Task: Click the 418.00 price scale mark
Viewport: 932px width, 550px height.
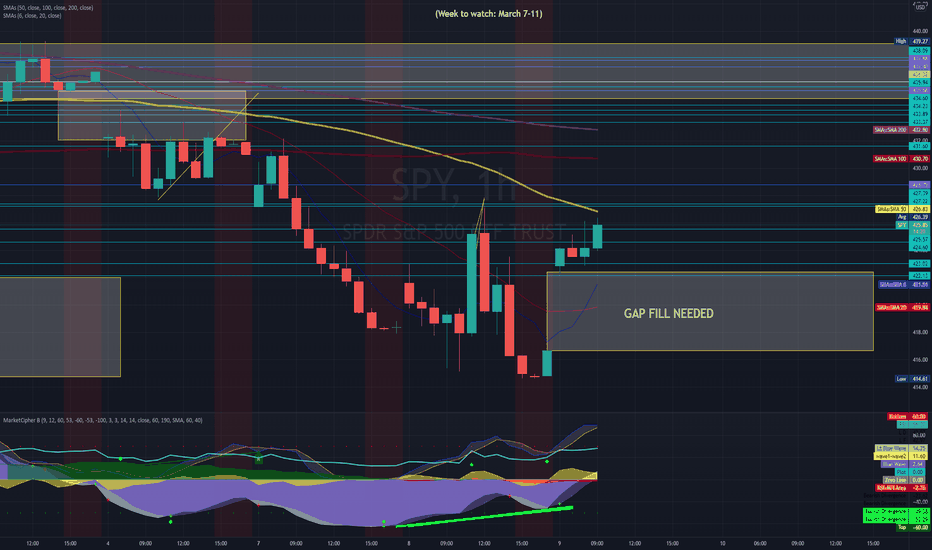Action: tap(920, 332)
